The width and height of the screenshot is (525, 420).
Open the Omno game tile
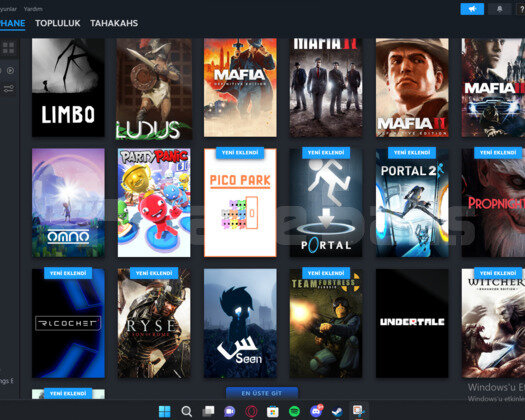pos(68,203)
